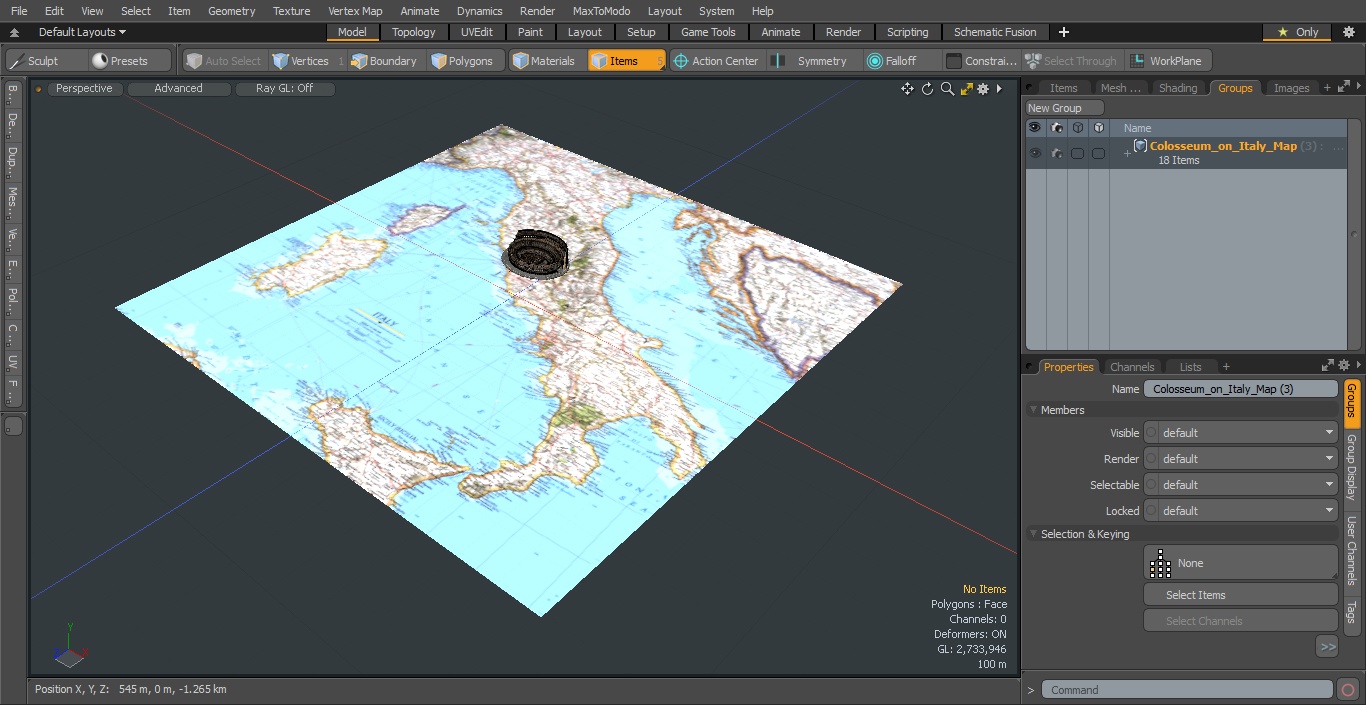The height and width of the screenshot is (705, 1366).
Task: Open the Default Layouts dropdown
Action: tap(82, 32)
